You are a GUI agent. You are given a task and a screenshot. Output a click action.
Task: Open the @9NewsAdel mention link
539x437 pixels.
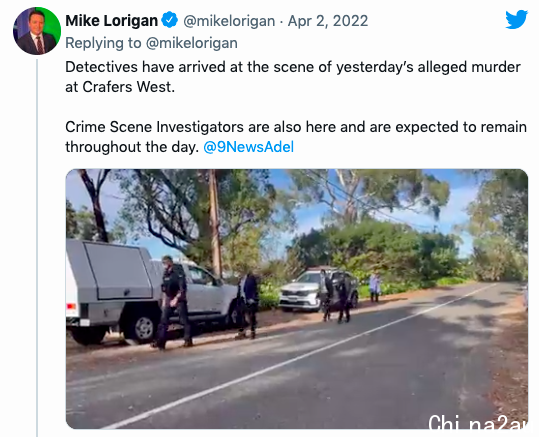click(x=249, y=147)
